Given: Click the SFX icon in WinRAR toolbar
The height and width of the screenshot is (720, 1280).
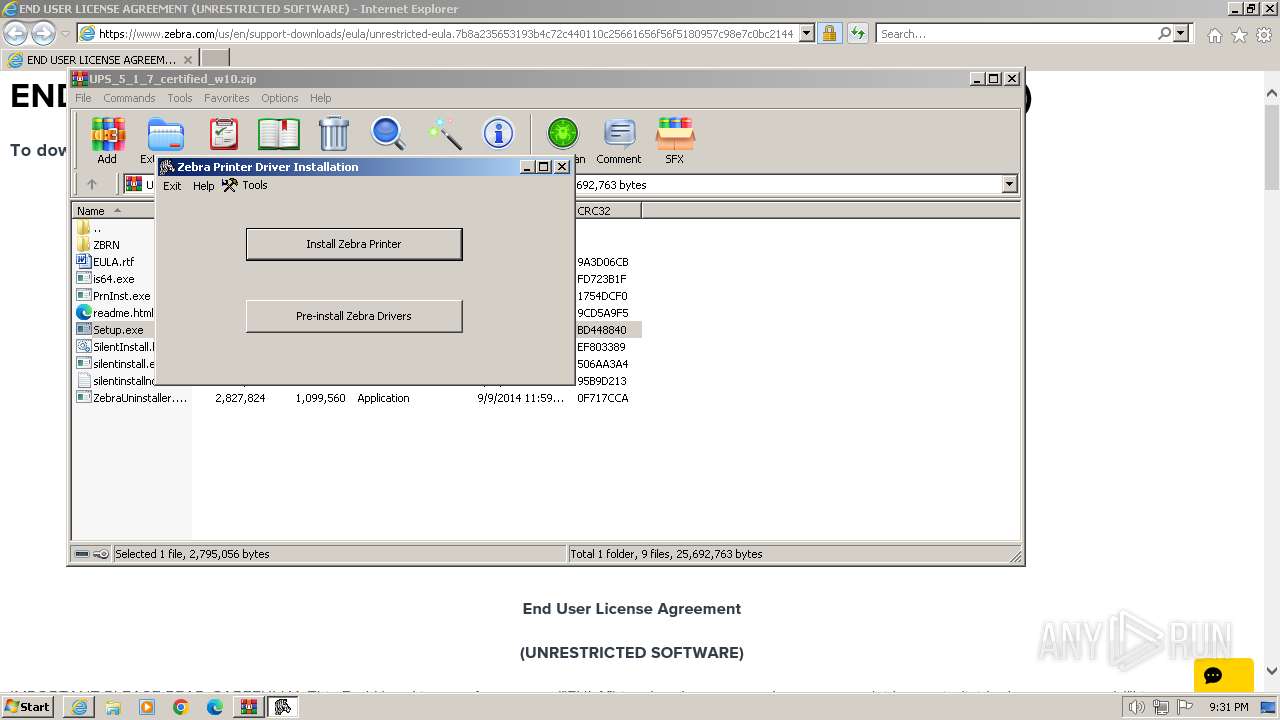Looking at the screenshot, I should pyautogui.click(x=675, y=140).
